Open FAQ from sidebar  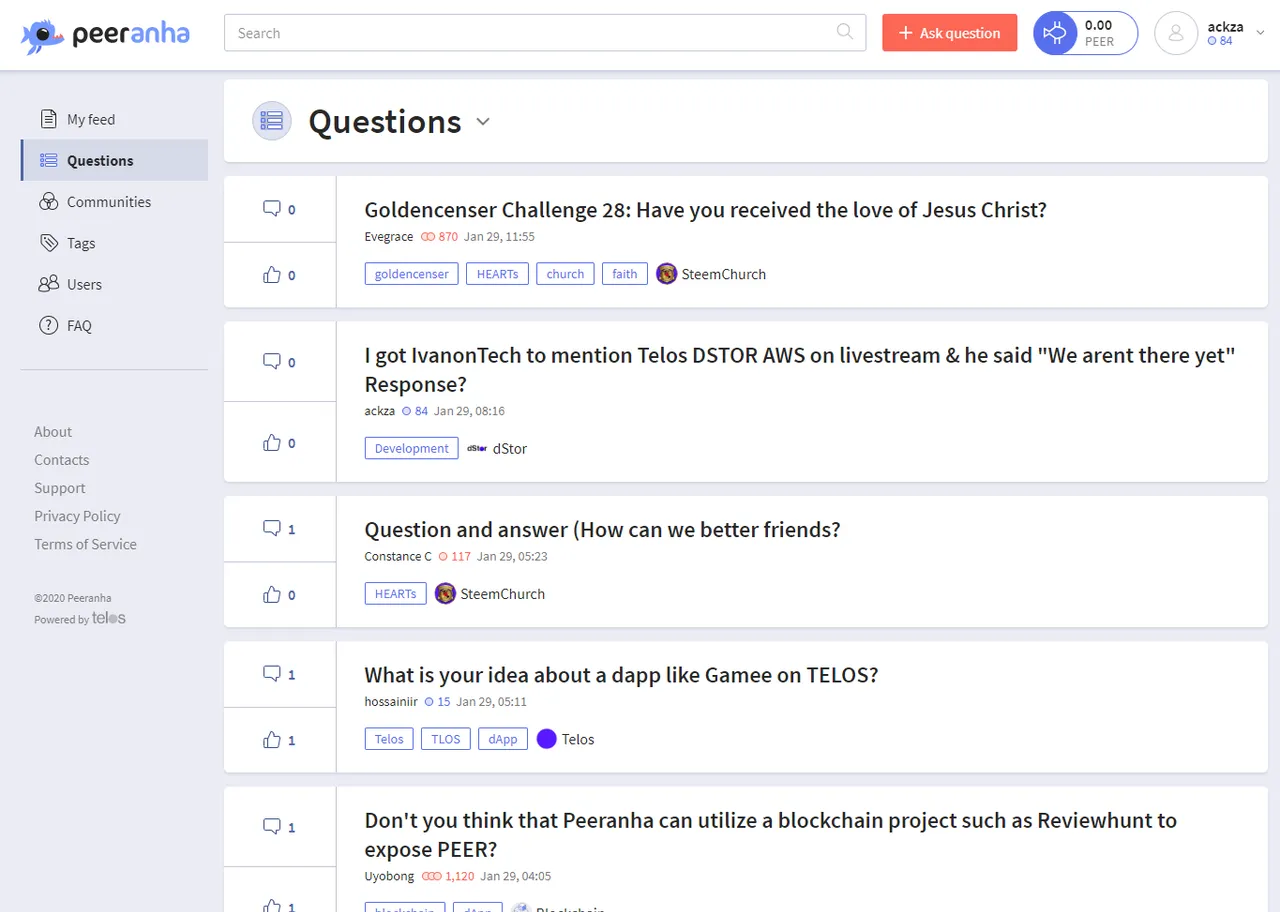tap(114, 325)
